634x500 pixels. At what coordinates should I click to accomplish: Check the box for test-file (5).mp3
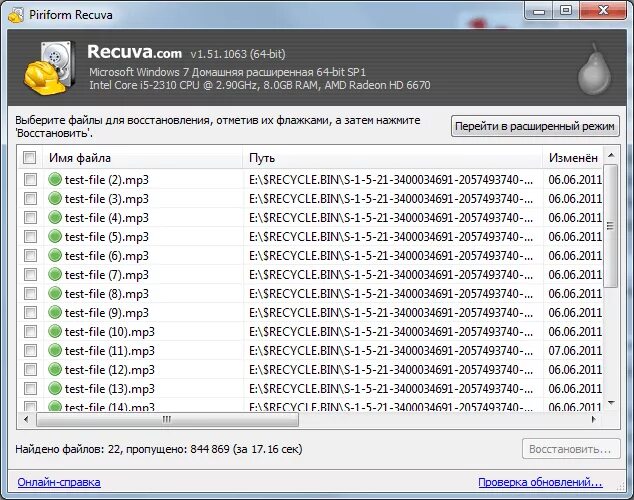(30, 236)
